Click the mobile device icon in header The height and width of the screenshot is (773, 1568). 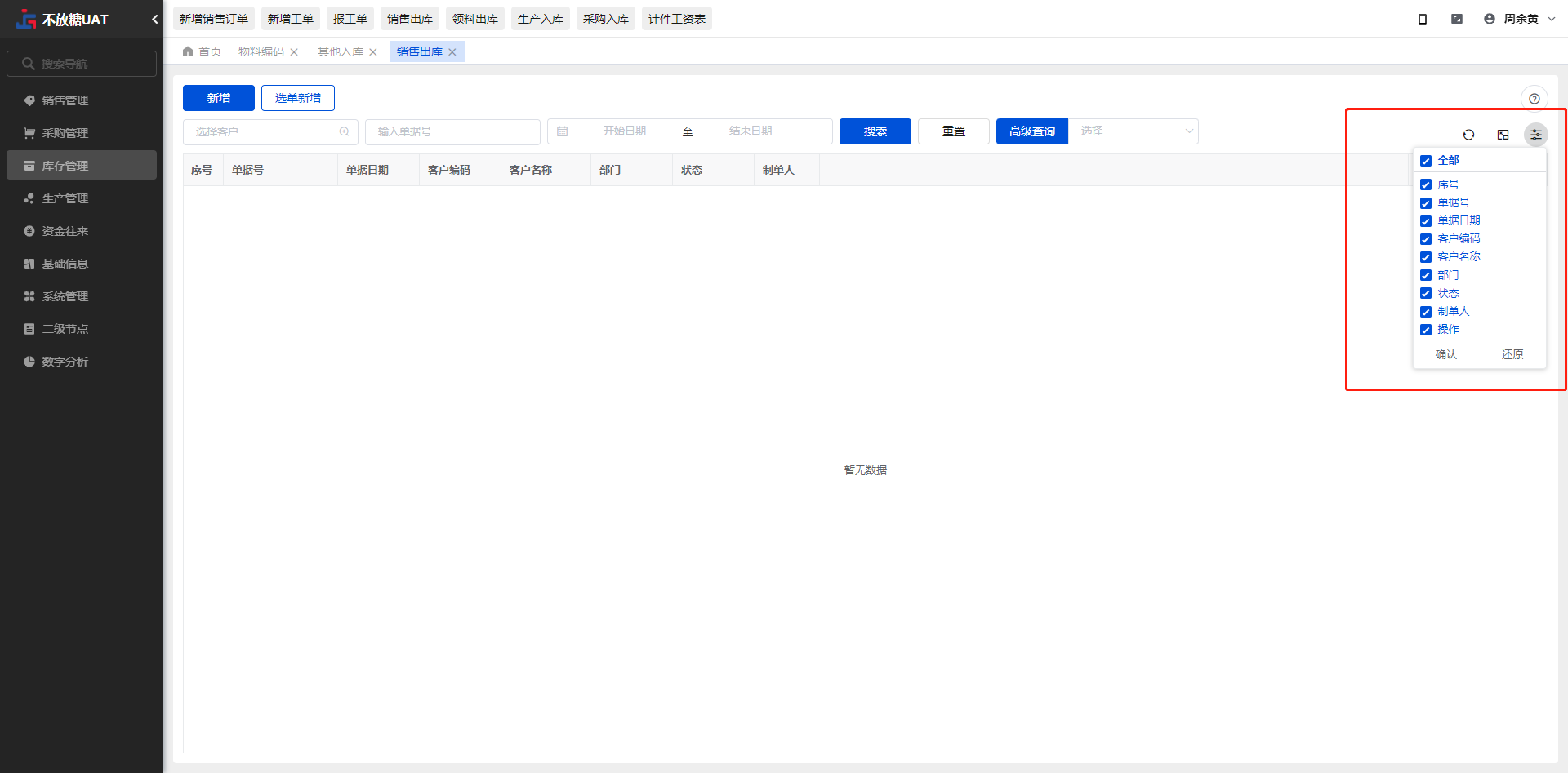coord(1423,19)
